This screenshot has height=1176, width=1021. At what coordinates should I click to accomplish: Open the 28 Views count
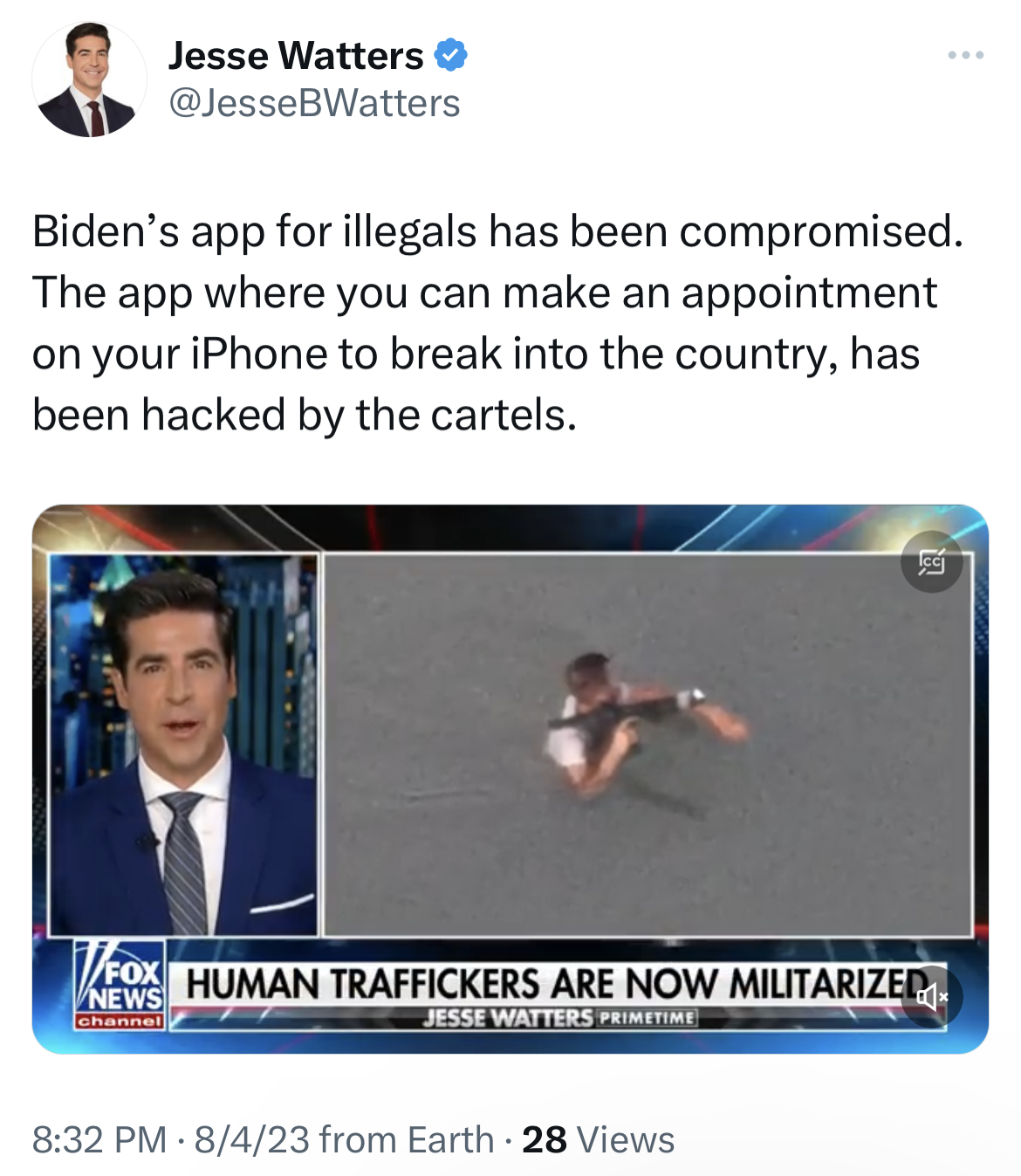[599, 1139]
